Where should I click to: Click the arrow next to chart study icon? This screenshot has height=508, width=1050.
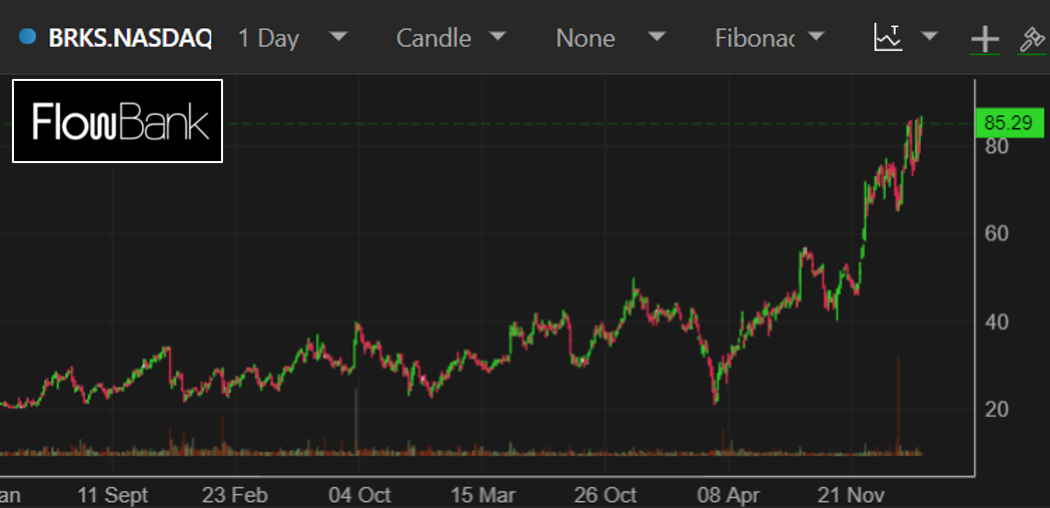(x=929, y=37)
